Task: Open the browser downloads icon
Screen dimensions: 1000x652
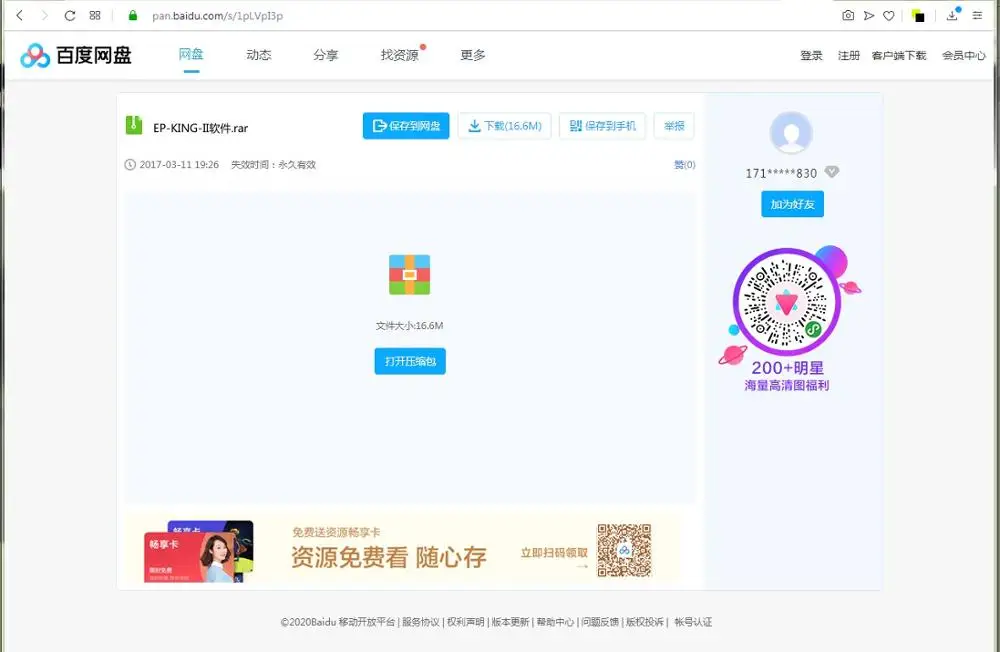Action: coord(953,14)
